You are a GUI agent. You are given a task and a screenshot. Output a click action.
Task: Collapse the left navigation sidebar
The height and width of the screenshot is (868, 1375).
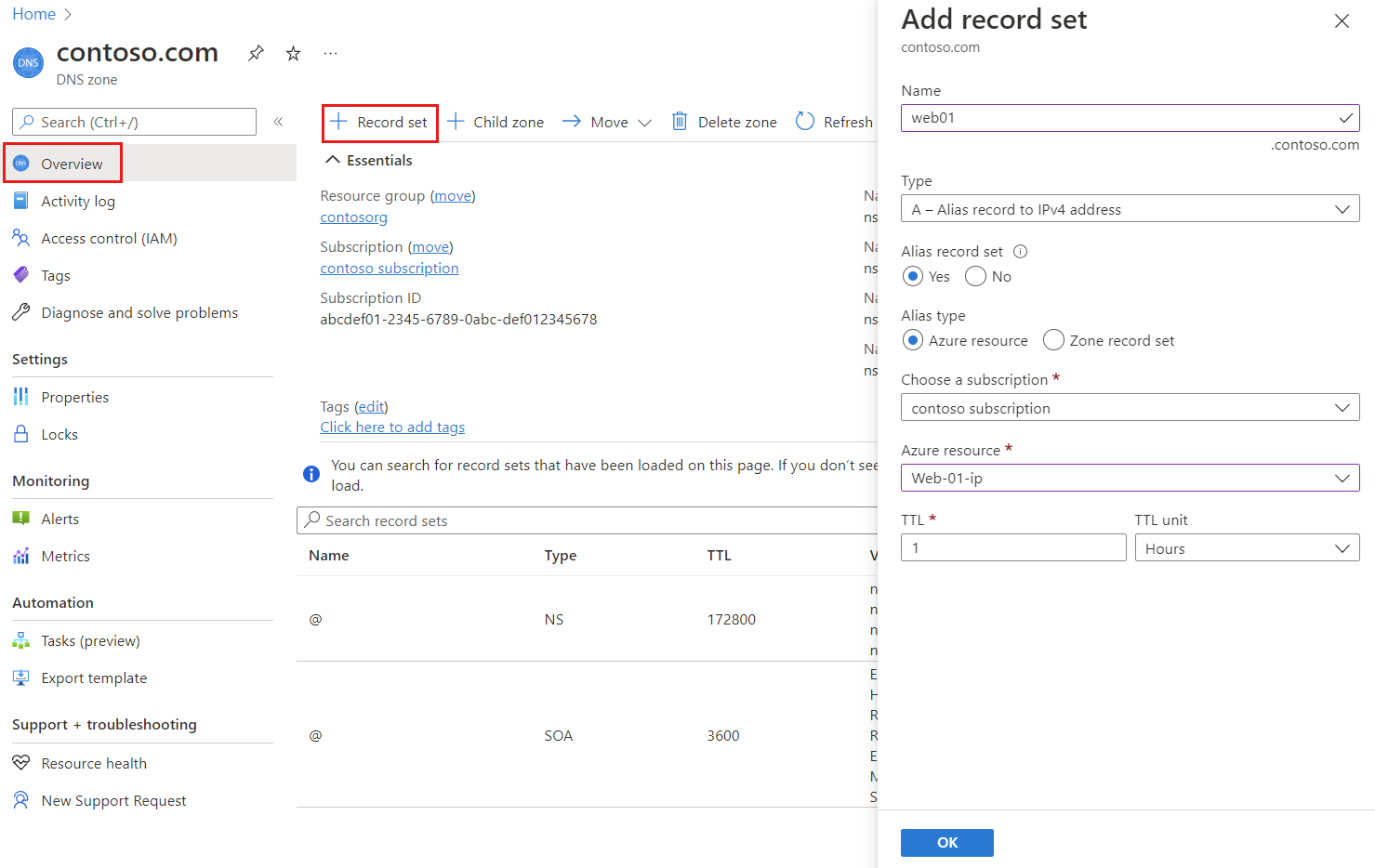pyautogui.click(x=278, y=122)
